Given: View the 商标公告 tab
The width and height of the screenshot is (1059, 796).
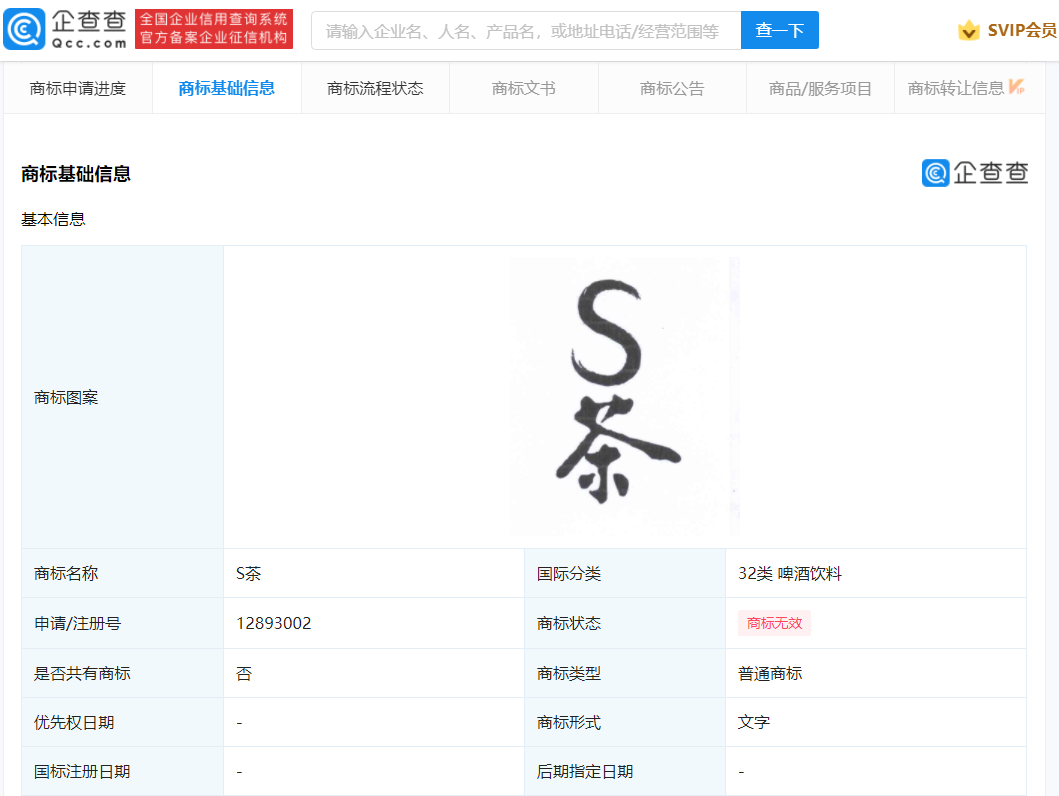Looking at the screenshot, I should coord(672,88).
